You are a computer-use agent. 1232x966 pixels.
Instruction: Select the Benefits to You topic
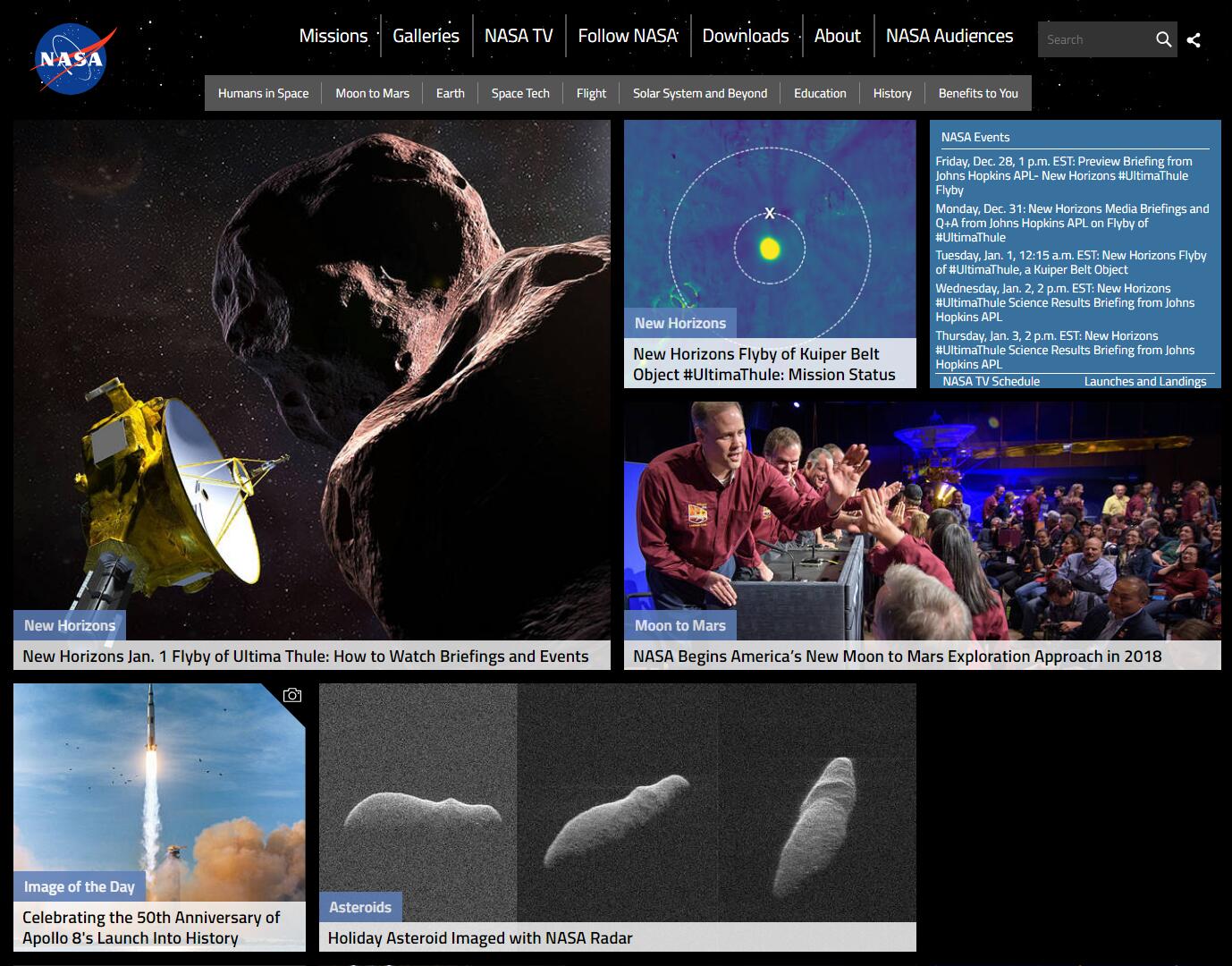(x=978, y=93)
